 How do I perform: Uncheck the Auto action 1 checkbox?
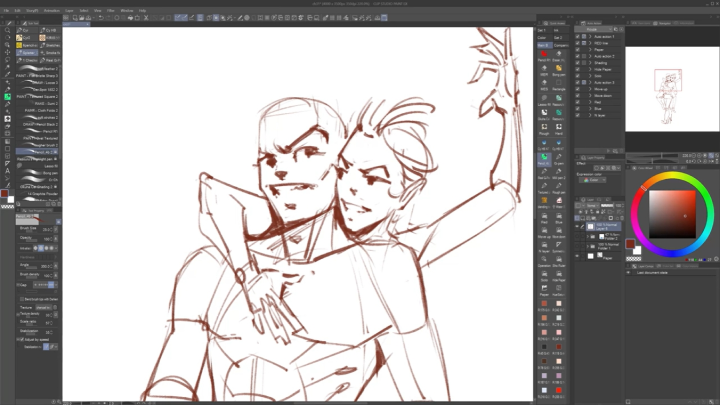point(578,36)
